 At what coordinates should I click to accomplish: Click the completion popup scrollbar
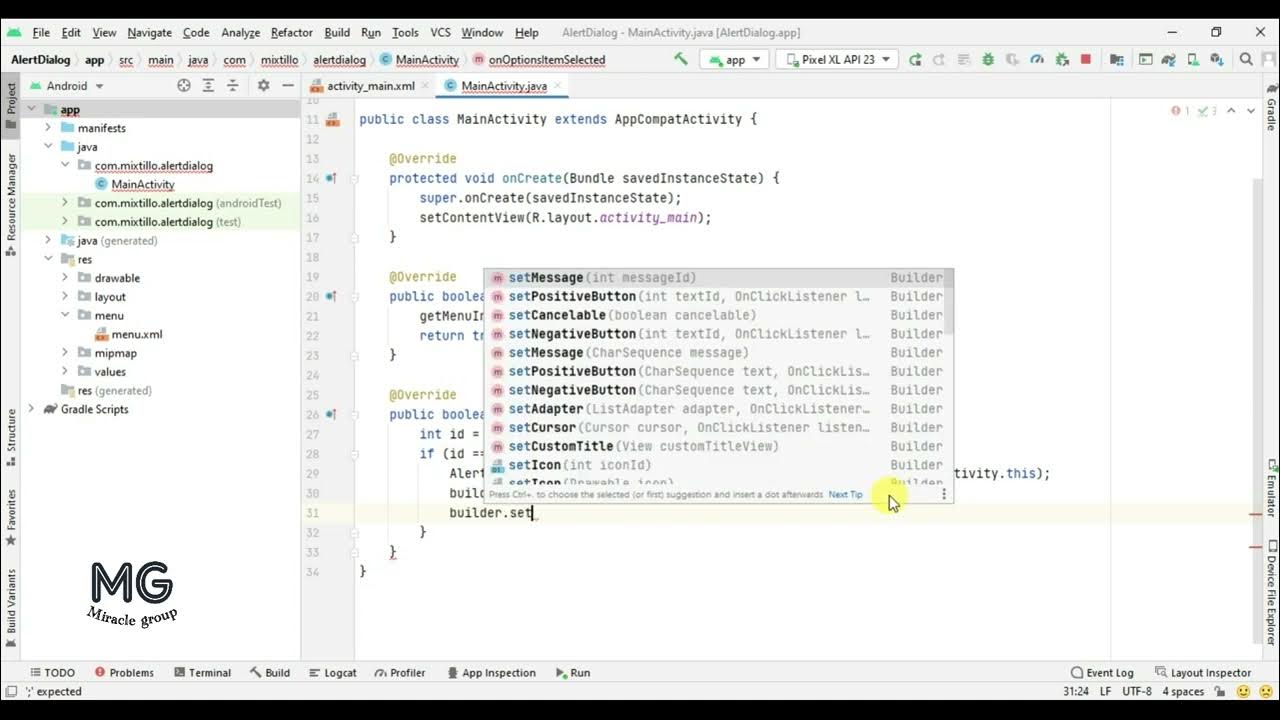click(x=950, y=302)
